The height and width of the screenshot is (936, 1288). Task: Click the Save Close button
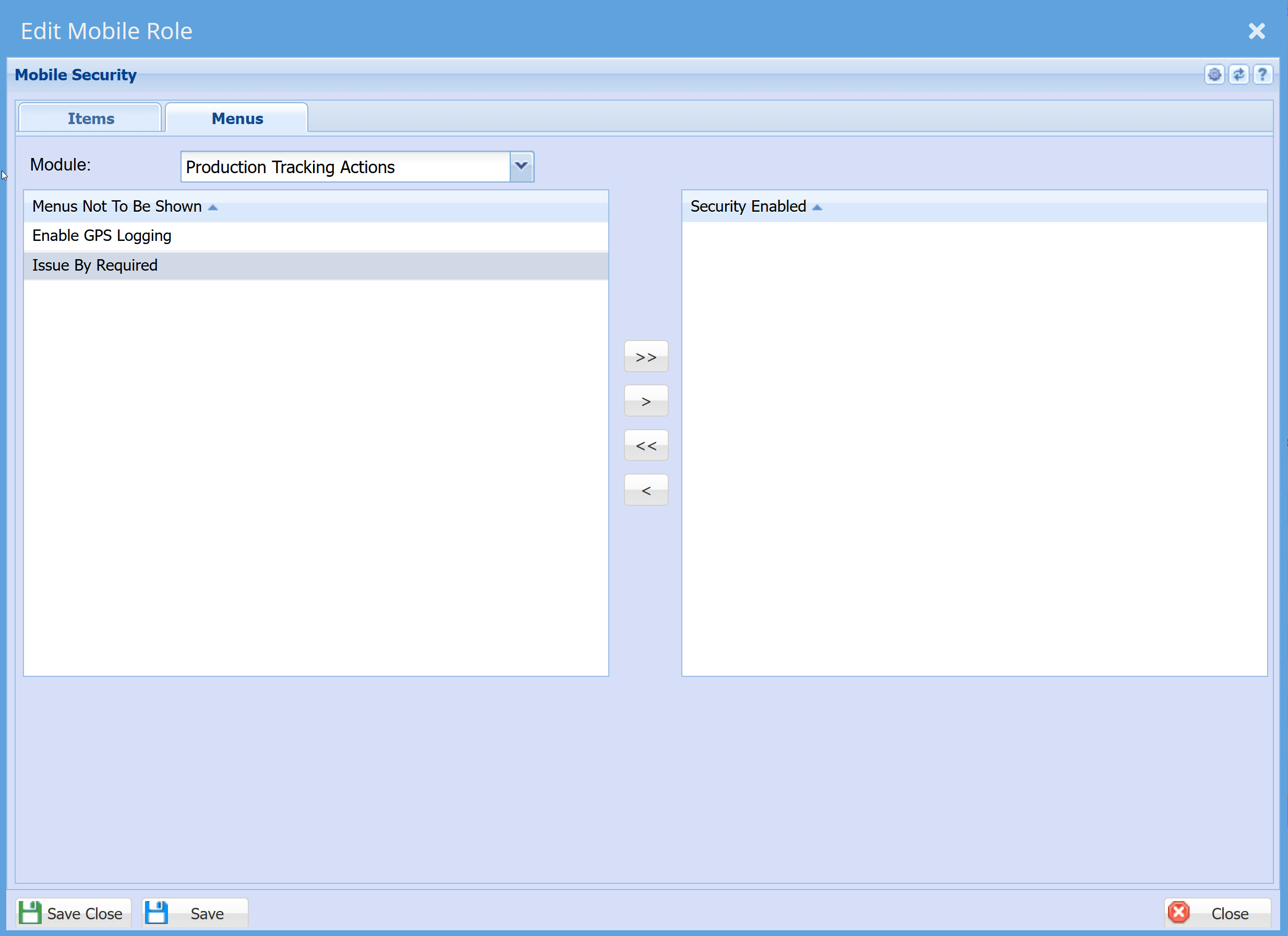pyautogui.click(x=73, y=913)
